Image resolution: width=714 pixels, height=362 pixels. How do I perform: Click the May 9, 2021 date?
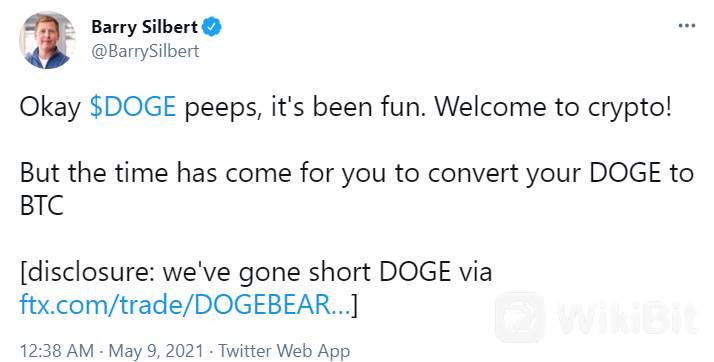156,351
